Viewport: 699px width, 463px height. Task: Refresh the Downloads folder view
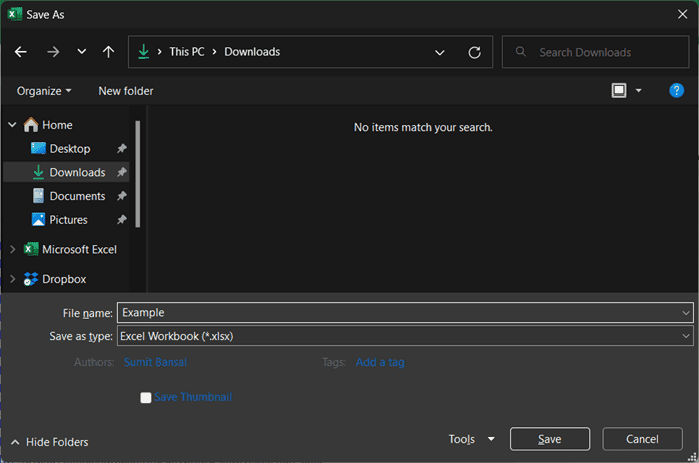[474, 52]
